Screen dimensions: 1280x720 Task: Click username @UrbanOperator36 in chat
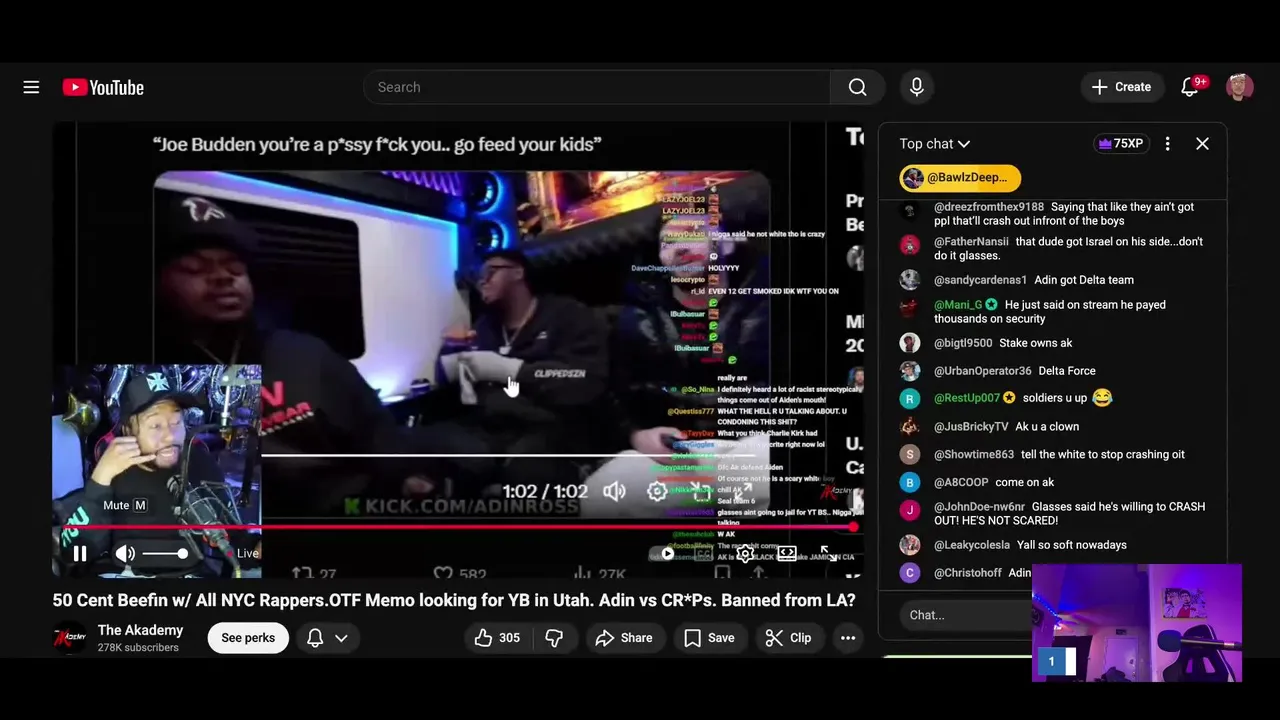tap(982, 371)
